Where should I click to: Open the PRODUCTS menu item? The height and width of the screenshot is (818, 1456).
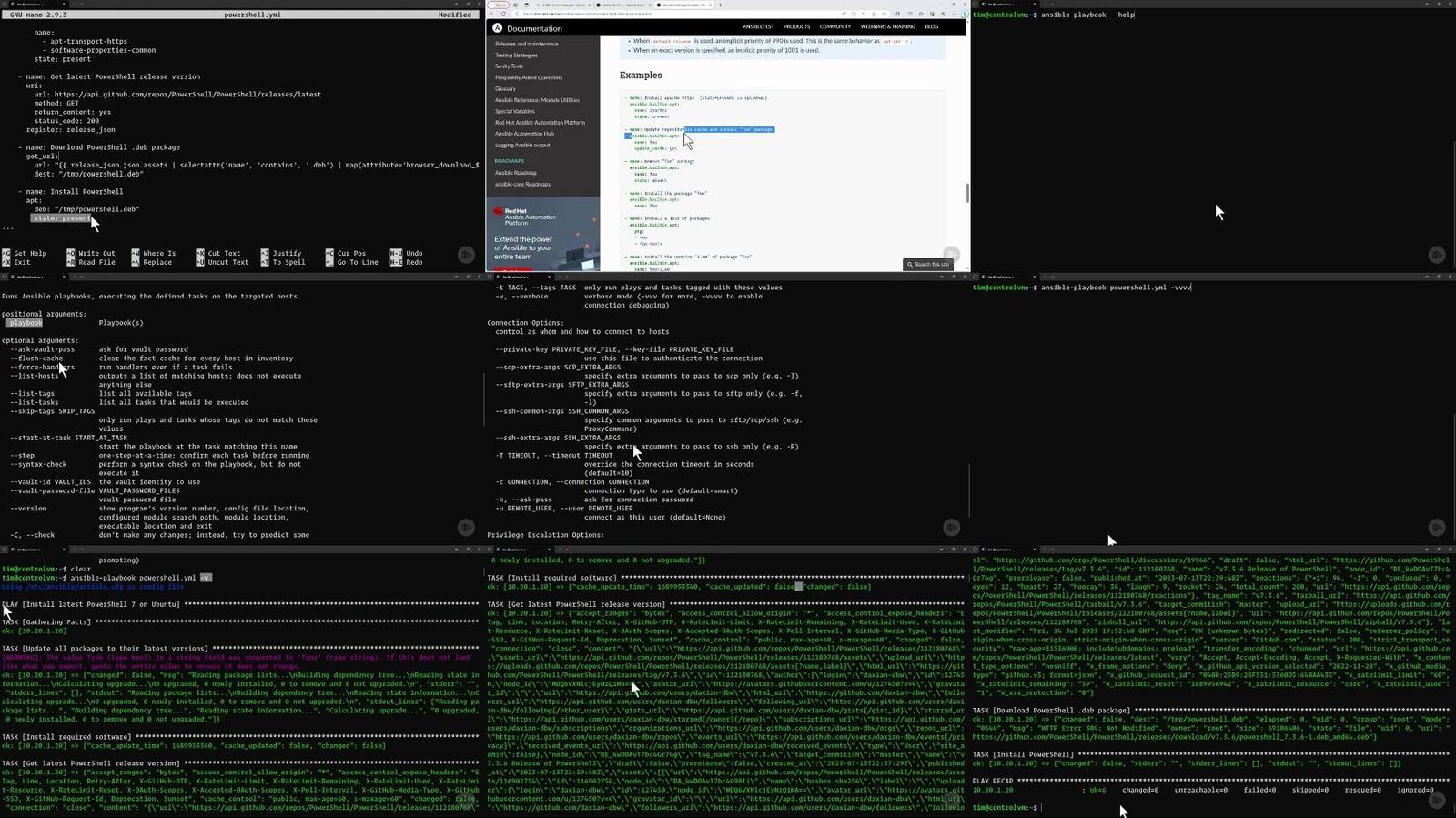click(x=796, y=27)
